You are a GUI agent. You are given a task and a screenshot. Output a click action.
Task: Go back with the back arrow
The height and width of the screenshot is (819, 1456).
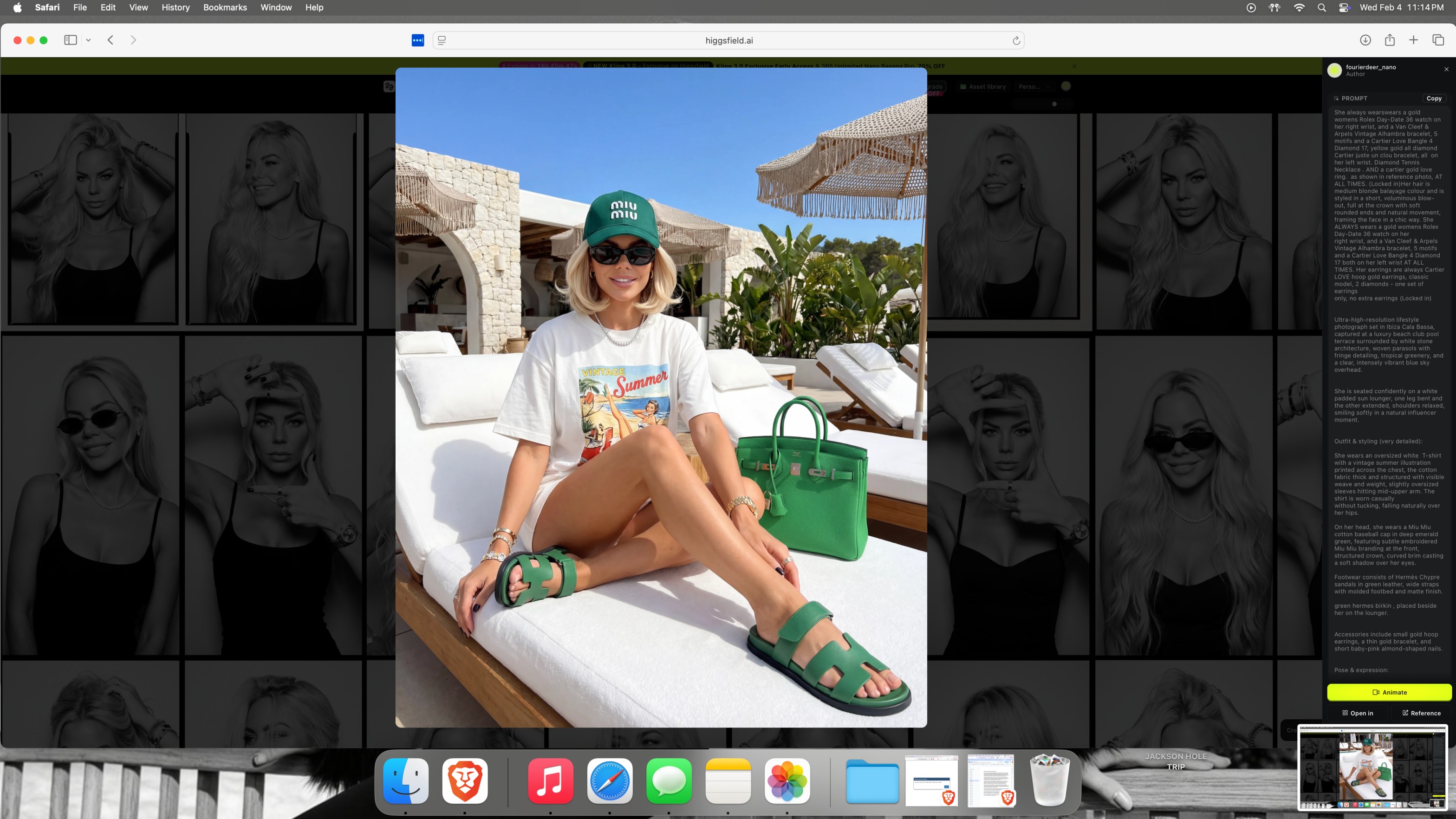click(111, 40)
